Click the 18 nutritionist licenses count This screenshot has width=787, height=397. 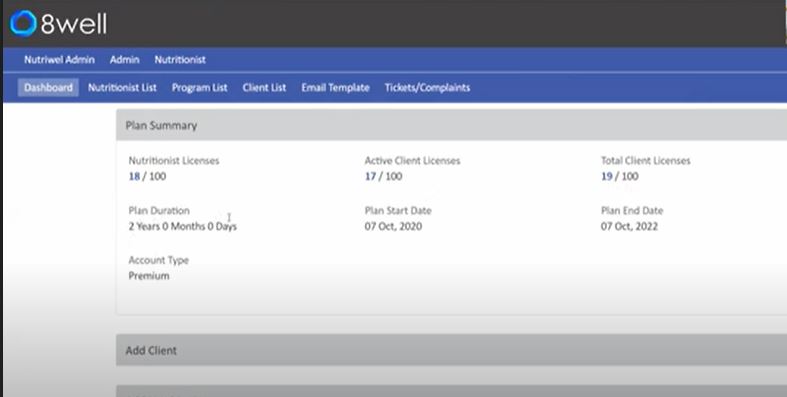point(135,176)
